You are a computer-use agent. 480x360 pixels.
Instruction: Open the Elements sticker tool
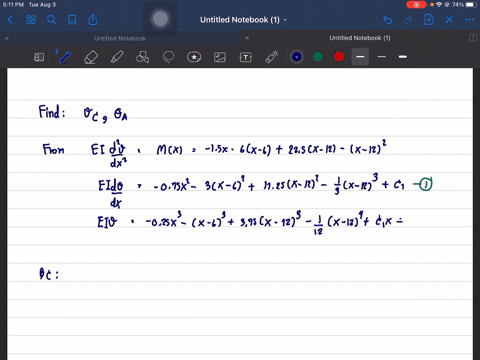[194, 57]
